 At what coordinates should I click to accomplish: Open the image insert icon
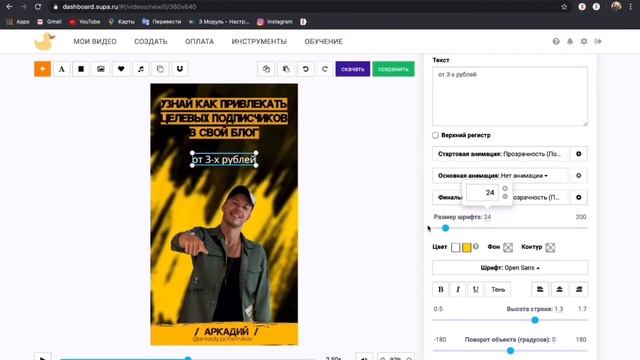101,69
